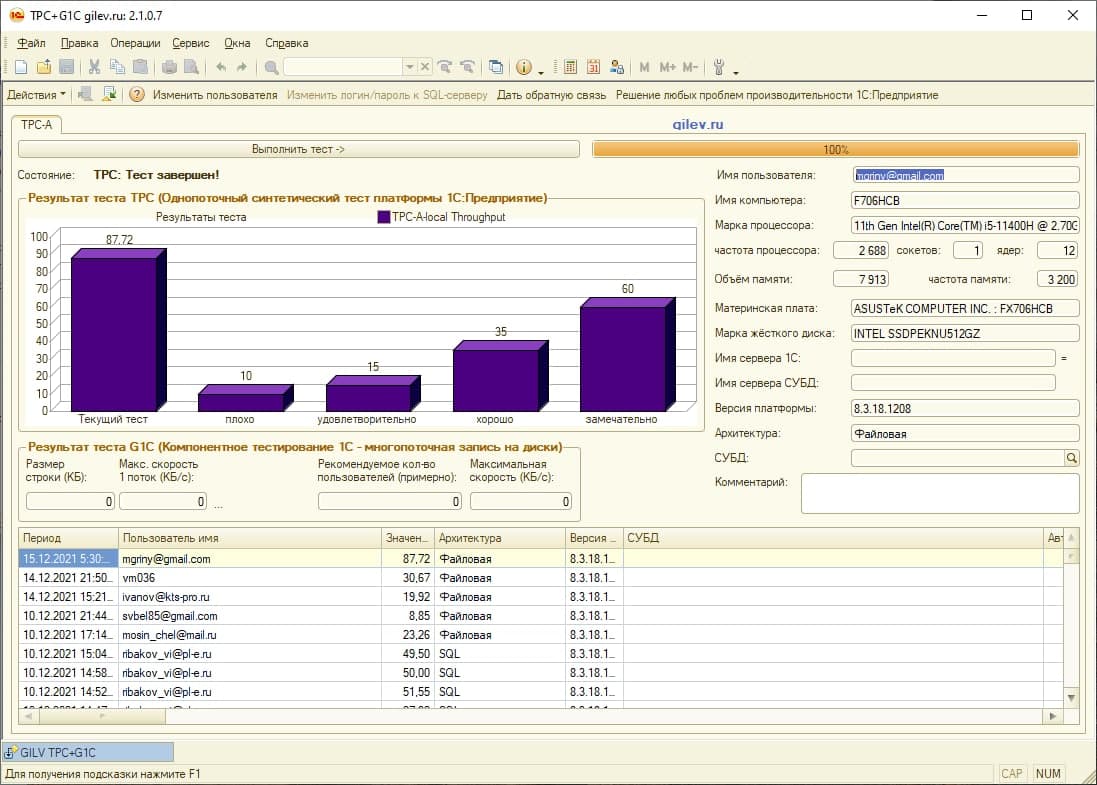Open the Действия dropdown menu
This screenshot has height=785, width=1097.
pos(36,94)
